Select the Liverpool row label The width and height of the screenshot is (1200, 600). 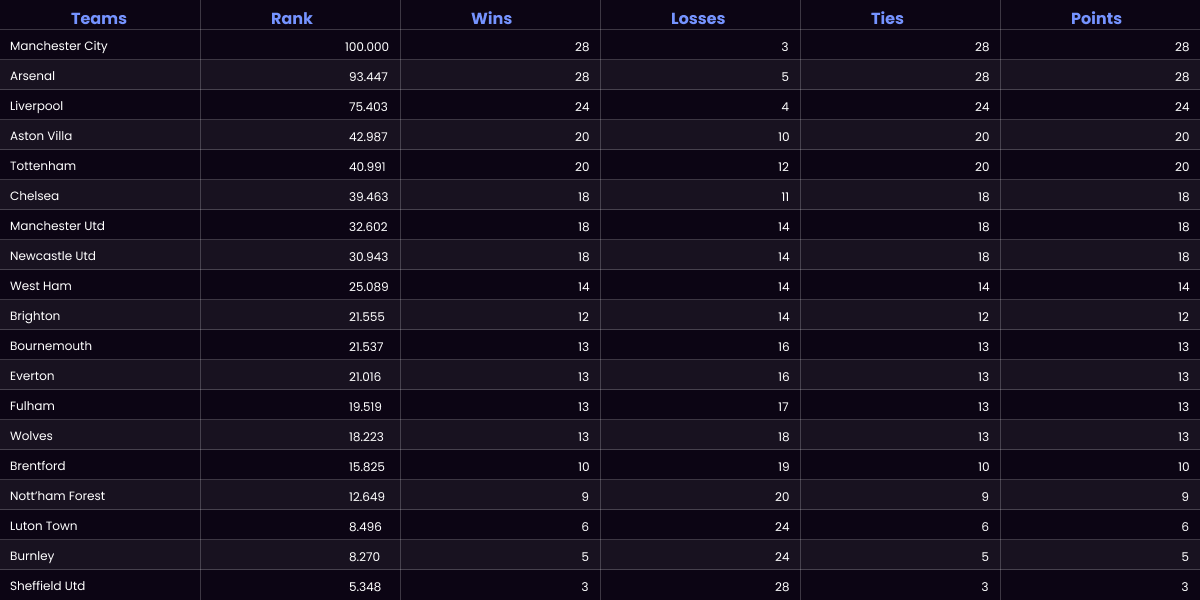pos(37,106)
